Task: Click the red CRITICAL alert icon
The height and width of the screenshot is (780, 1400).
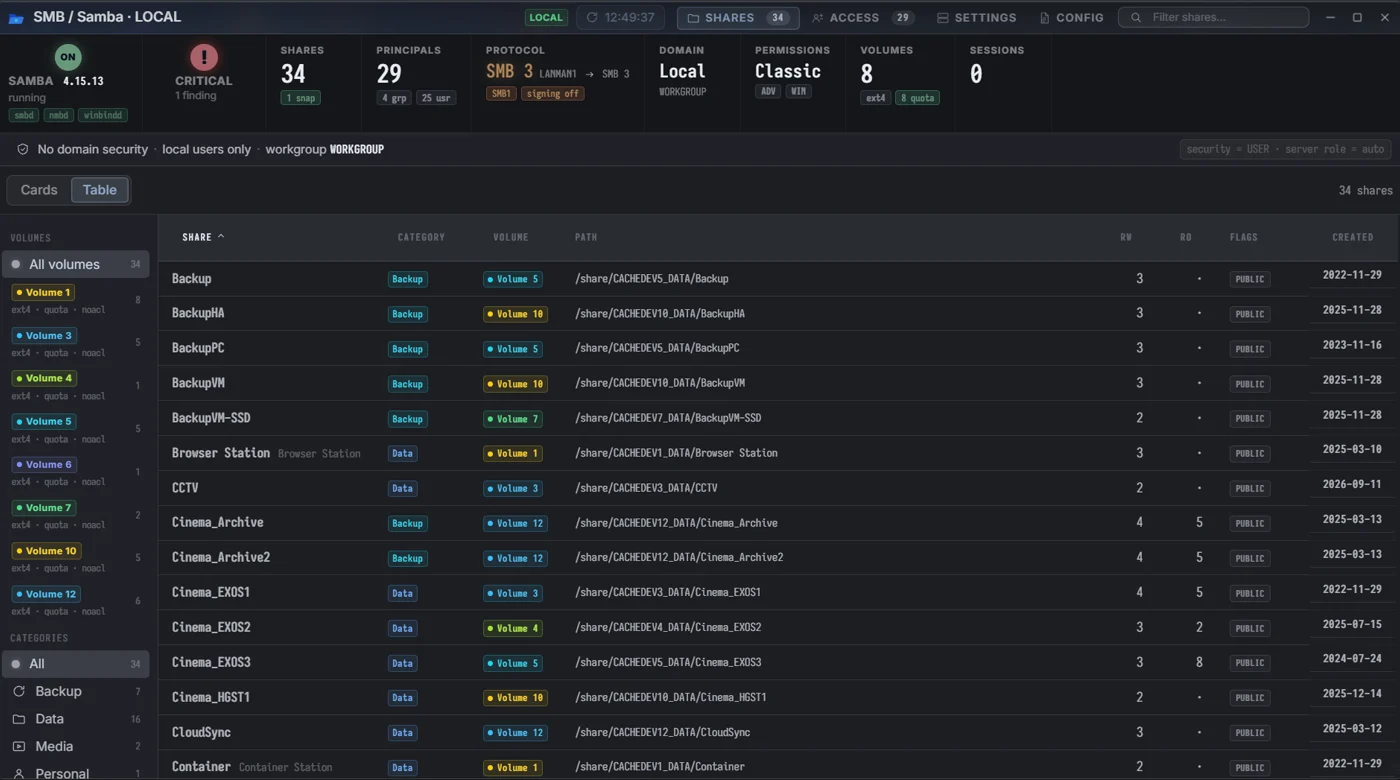Action: click(x=204, y=57)
